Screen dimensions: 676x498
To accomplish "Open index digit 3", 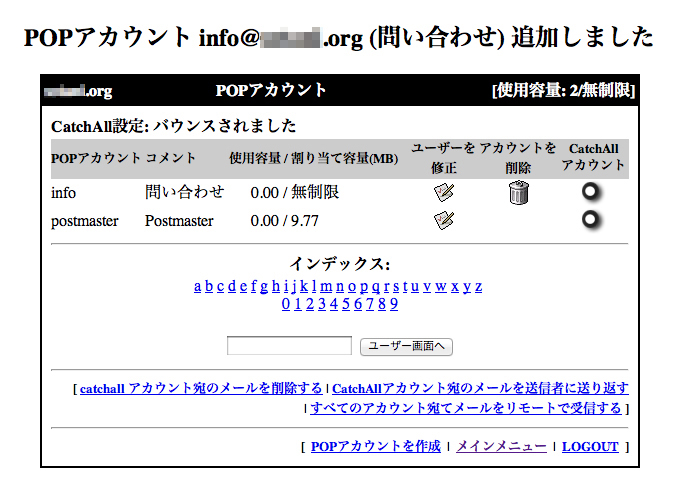I will pyautogui.click(x=322, y=304).
